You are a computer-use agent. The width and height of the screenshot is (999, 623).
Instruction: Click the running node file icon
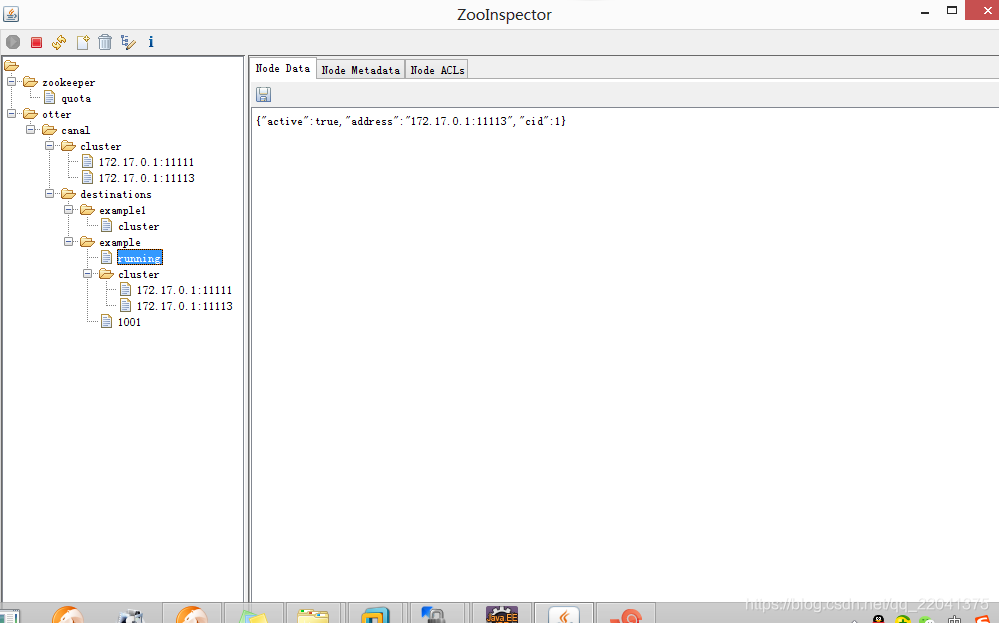tap(107, 257)
